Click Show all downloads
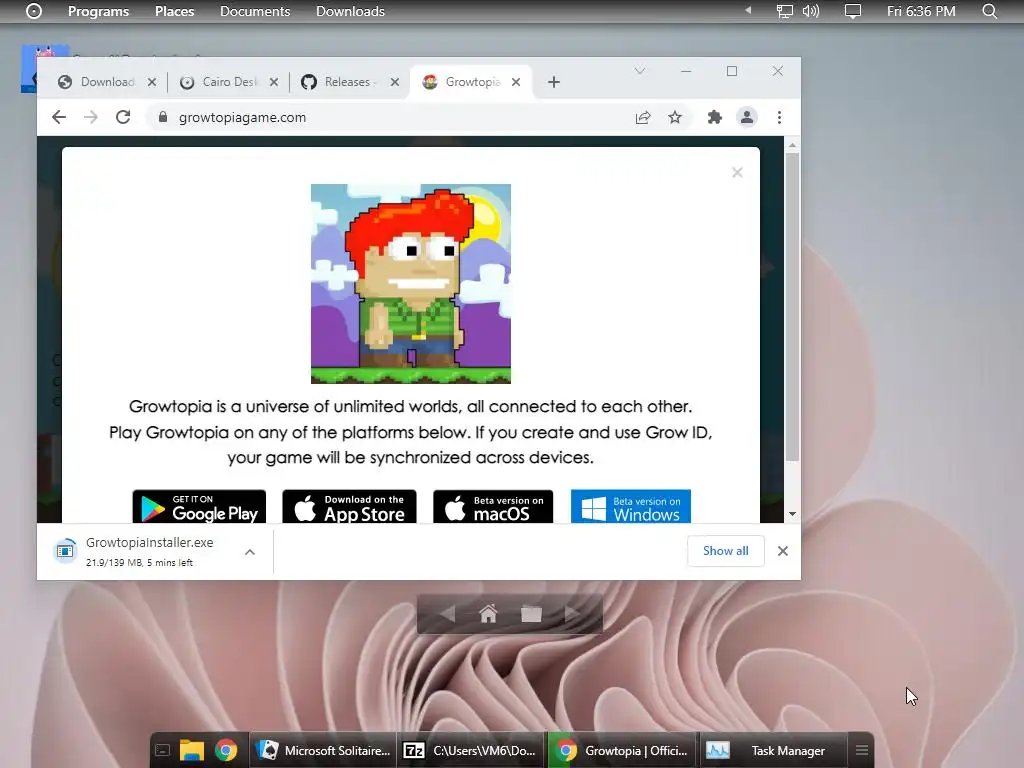The height and width of the screenshot is (768, 1024). pos(726,551)
